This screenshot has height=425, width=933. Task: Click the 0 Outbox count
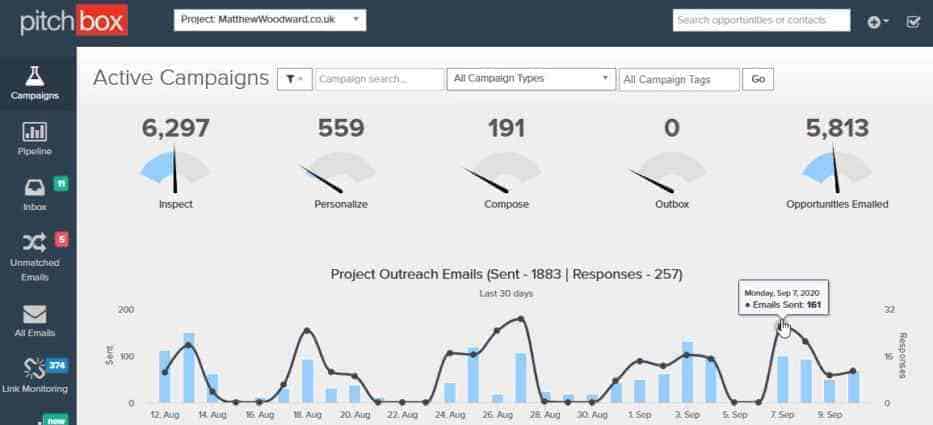(x=672, y=129)
